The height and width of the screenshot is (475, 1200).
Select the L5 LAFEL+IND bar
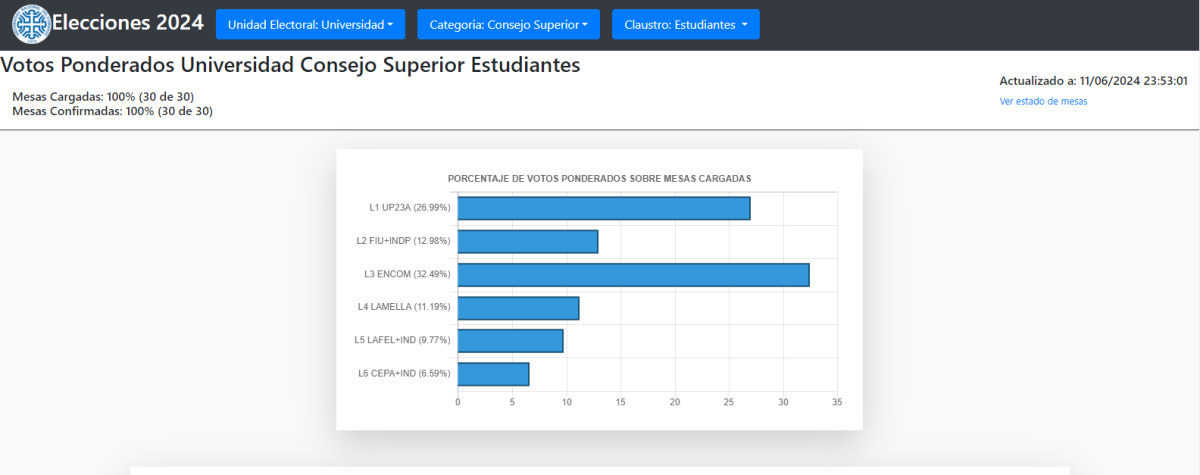point(510,341)
